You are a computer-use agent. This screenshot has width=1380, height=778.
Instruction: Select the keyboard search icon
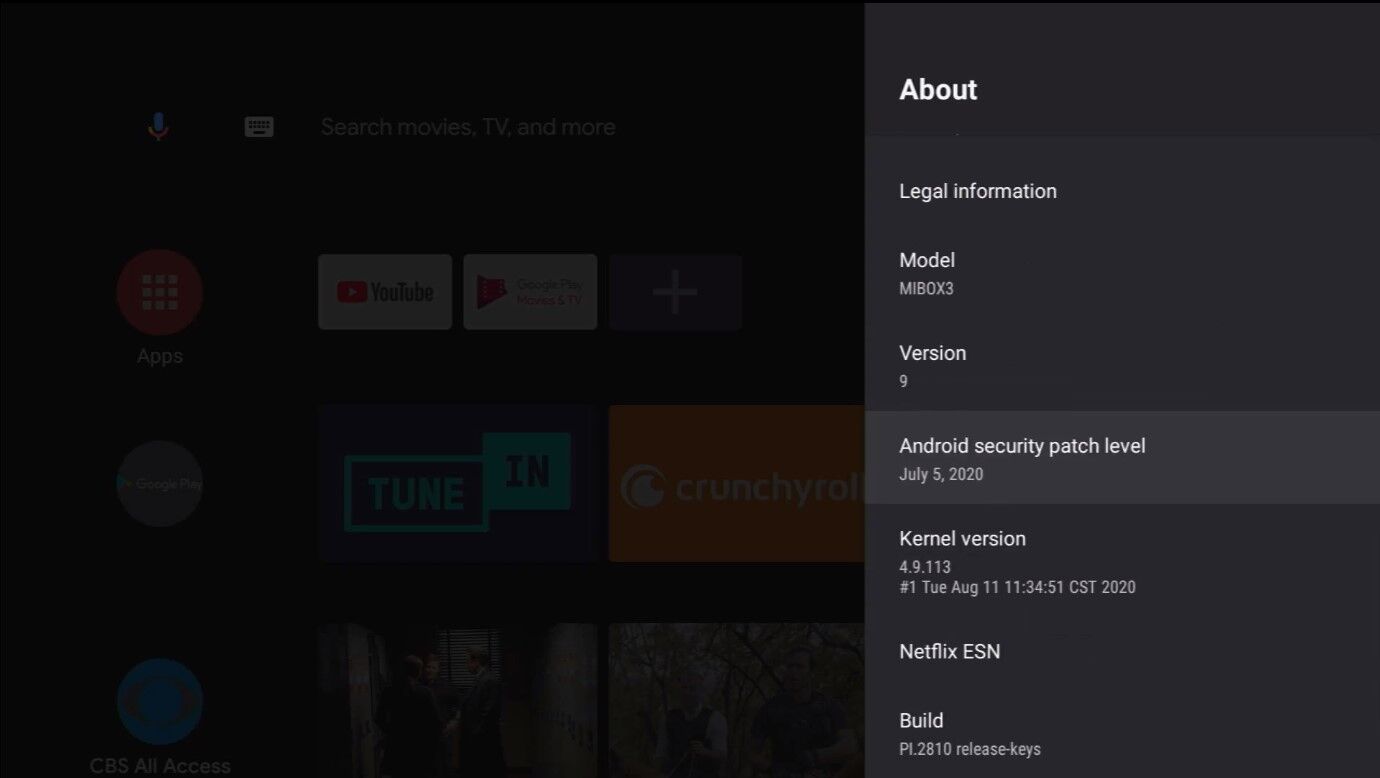click(x=259, y=127)
